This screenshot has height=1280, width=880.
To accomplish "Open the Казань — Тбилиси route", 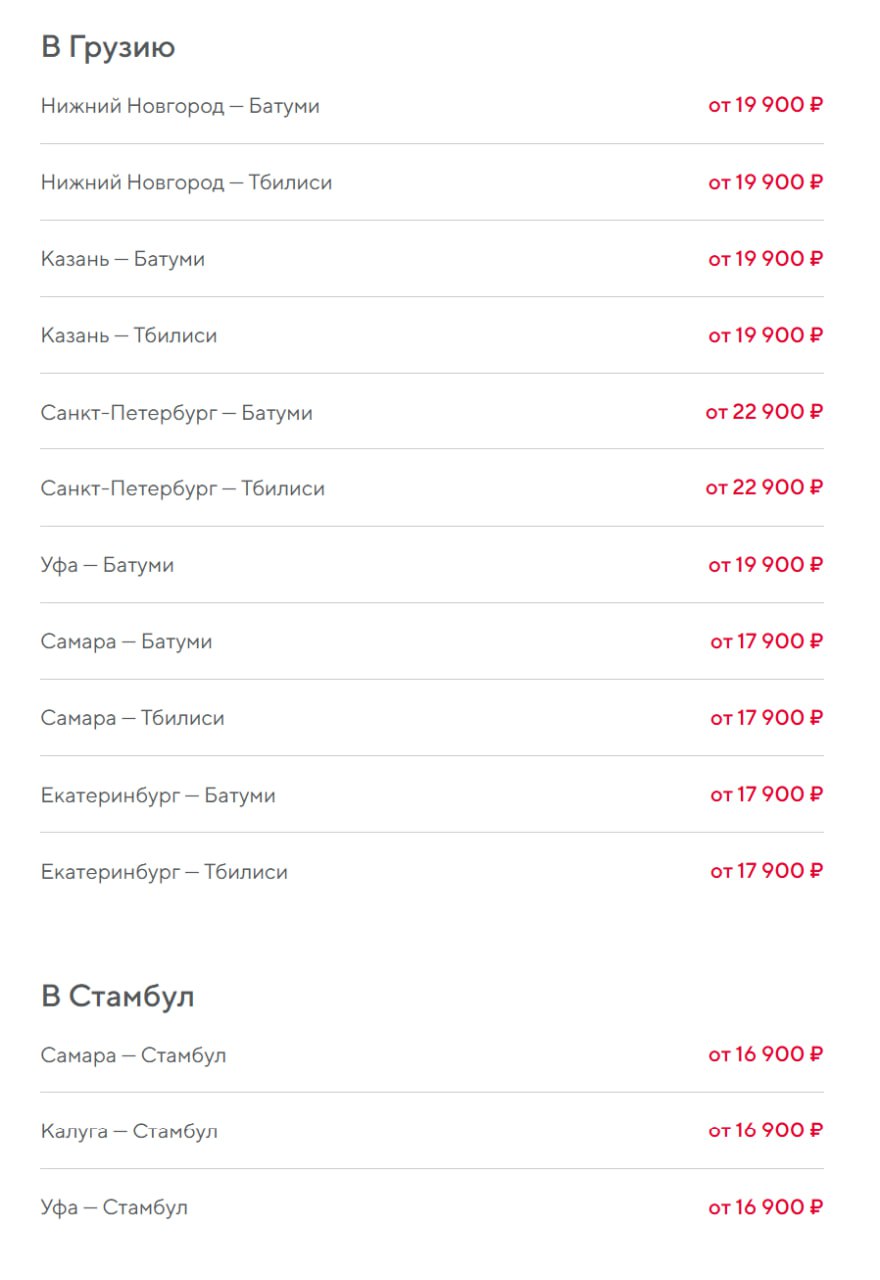I will pyautogui.click(x=129, y=336).
